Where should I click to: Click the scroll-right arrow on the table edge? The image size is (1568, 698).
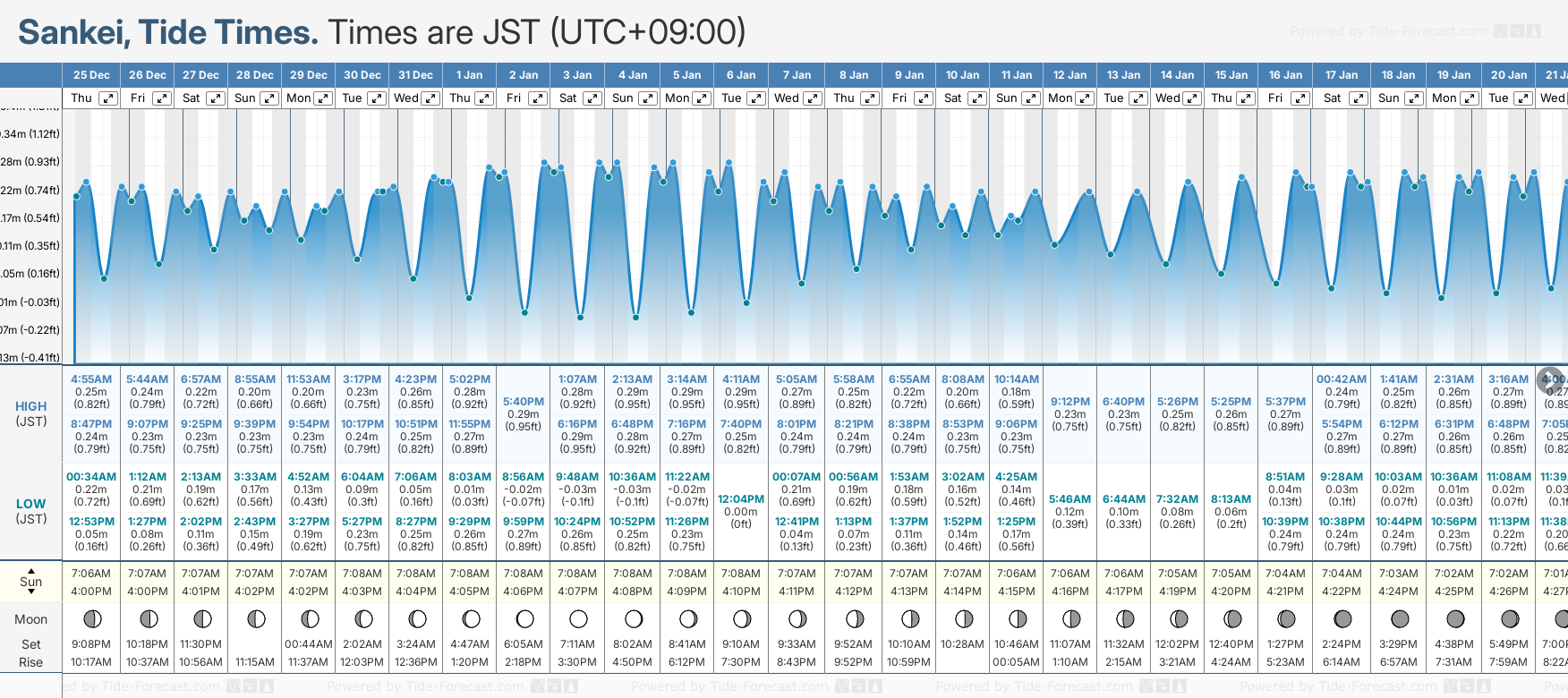[x=1550, y=380]
